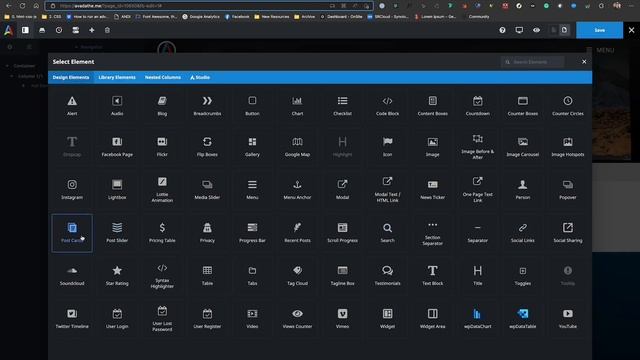Insert the Gallery element
The height and width of the screenshot is (360, 640).
[252, 147]
